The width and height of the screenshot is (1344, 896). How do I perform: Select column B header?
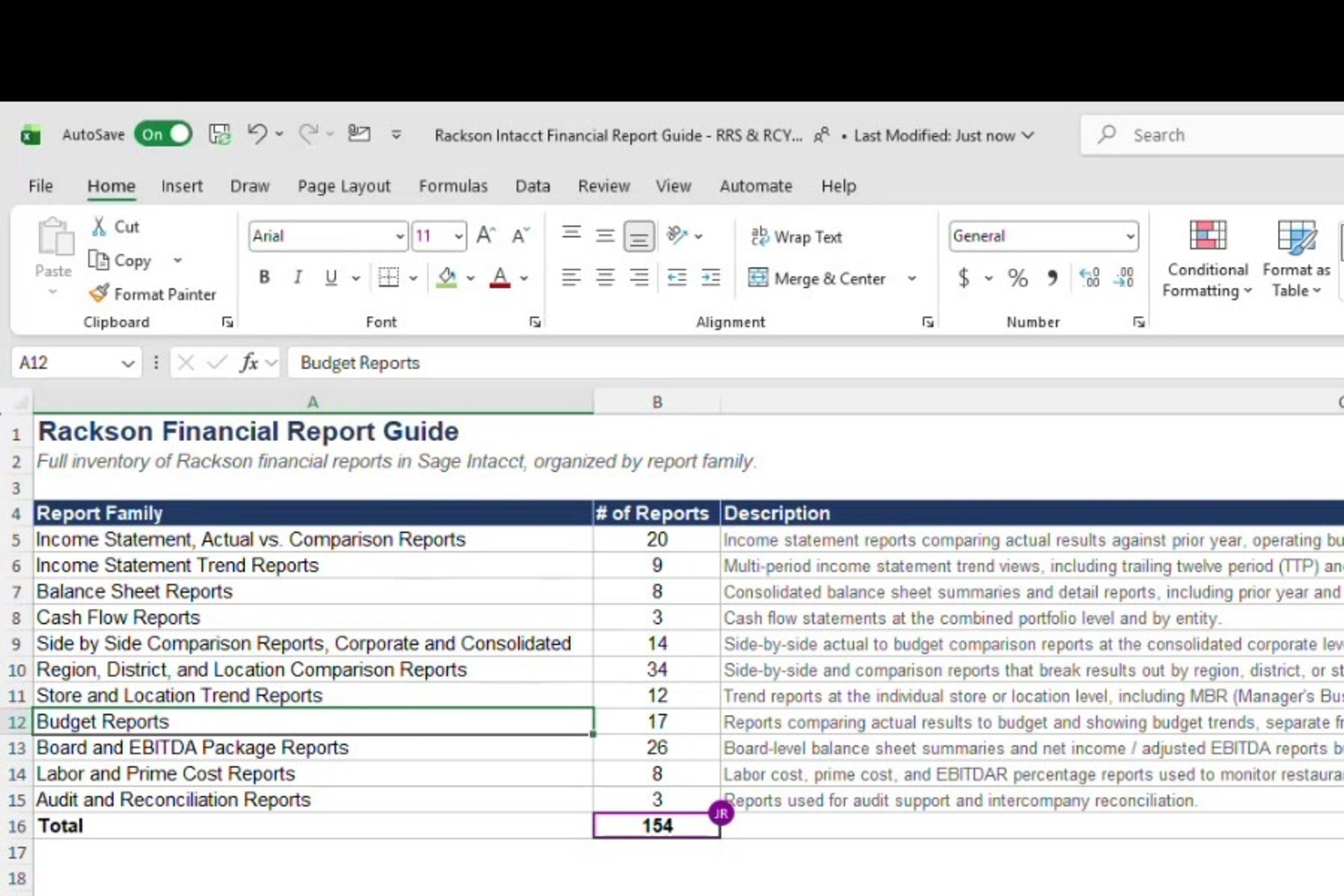pyautogui.click(x=656, y=402)
